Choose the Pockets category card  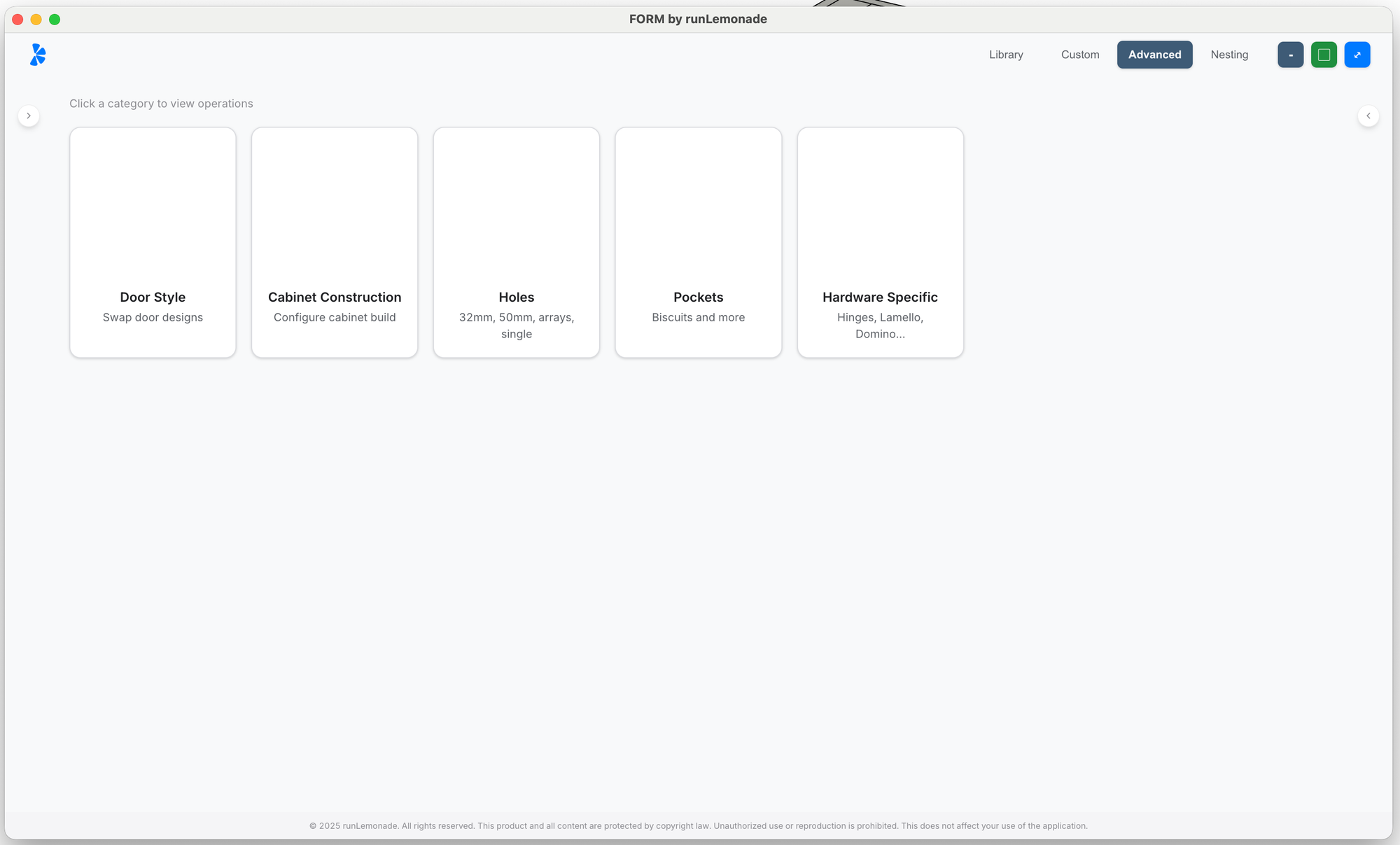[698, 242]
